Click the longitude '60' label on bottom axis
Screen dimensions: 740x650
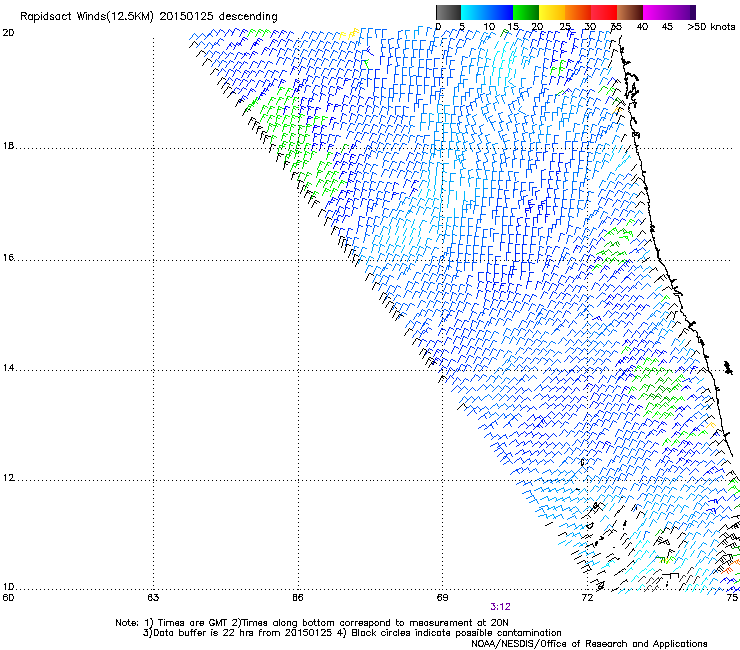pyautogui.click(x=8, y=598)
